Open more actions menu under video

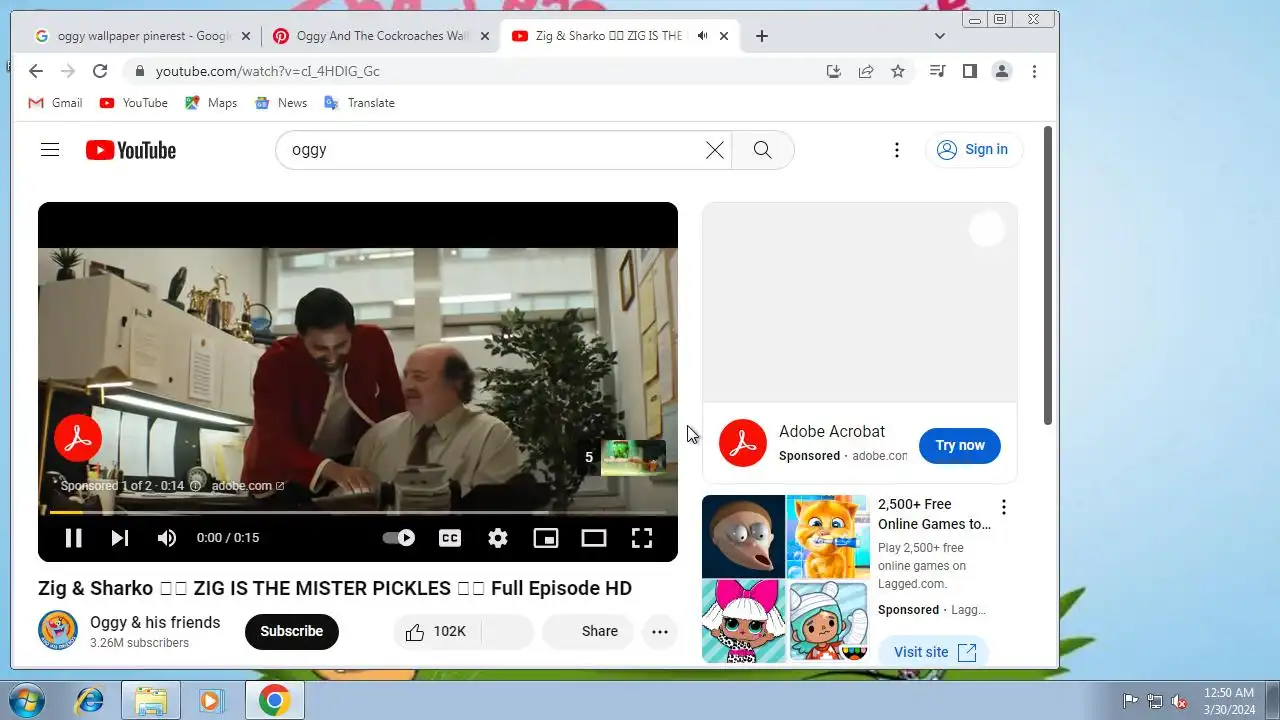[x=660, y=631]
